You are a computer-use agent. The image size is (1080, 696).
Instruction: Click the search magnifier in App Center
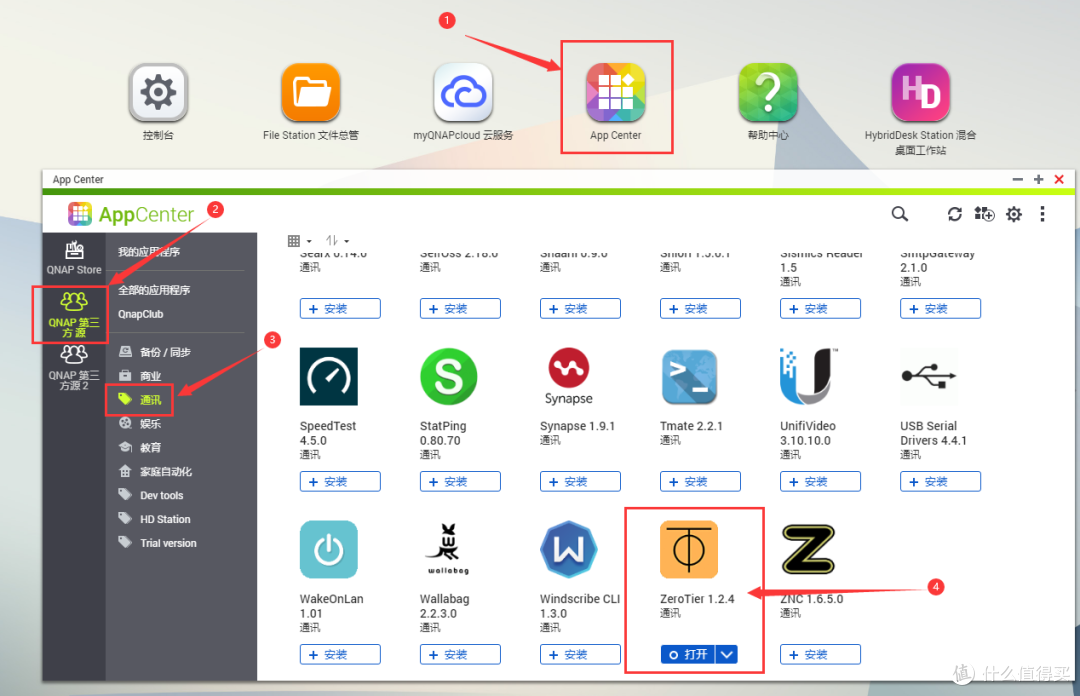point(900,214)
